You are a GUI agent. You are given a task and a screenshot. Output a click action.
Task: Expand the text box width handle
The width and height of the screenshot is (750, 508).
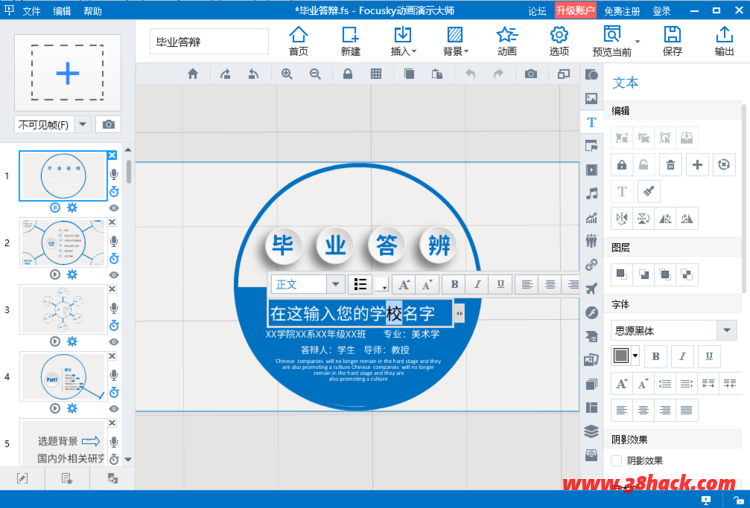(x=459, y=314)
